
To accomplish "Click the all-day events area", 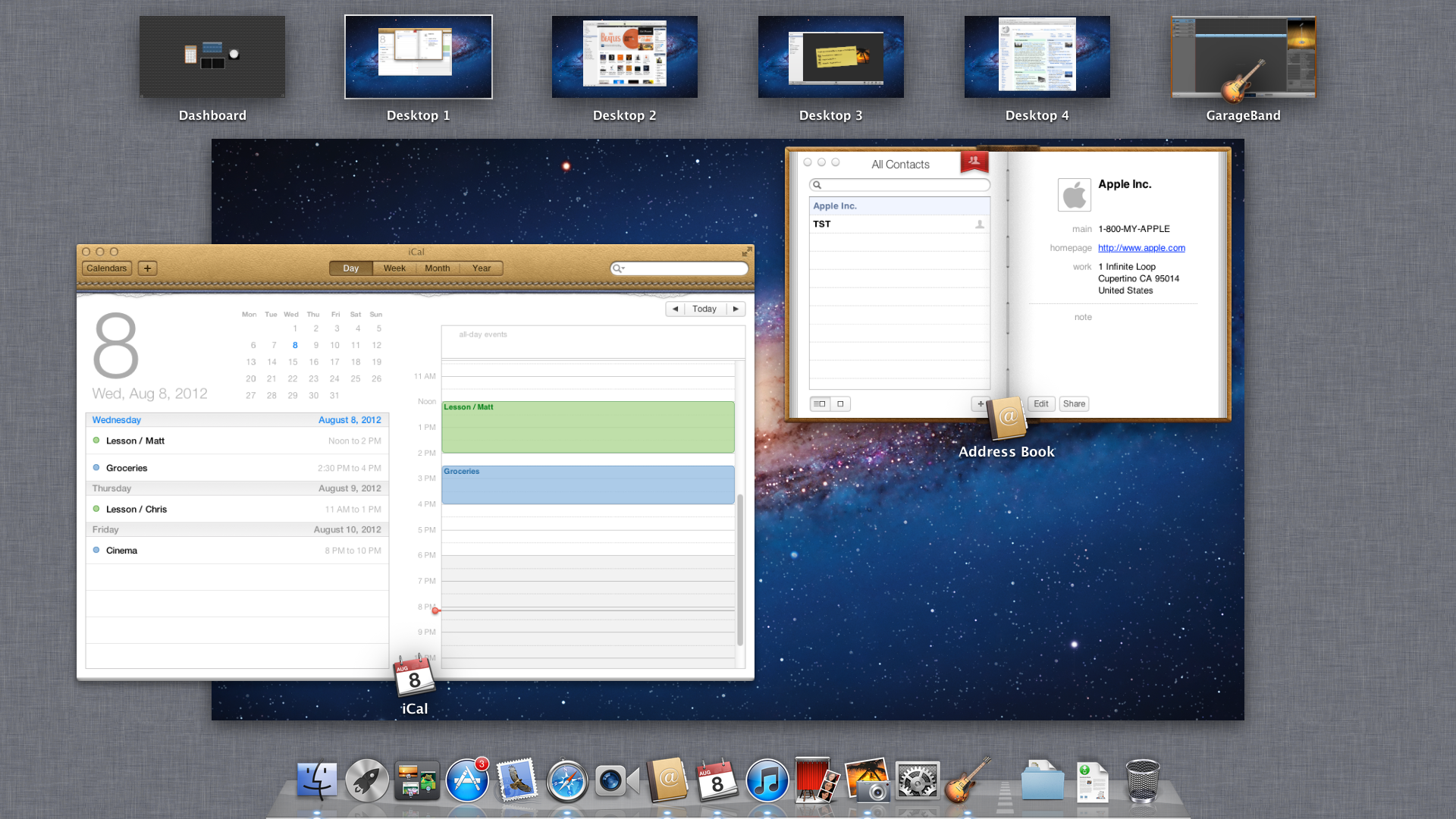I will click(x=593, y=342).
